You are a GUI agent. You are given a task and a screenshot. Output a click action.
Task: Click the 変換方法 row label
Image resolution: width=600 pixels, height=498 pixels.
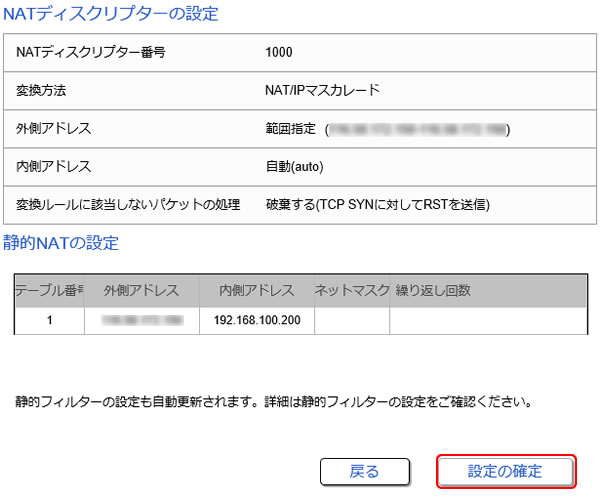(44, 90)
